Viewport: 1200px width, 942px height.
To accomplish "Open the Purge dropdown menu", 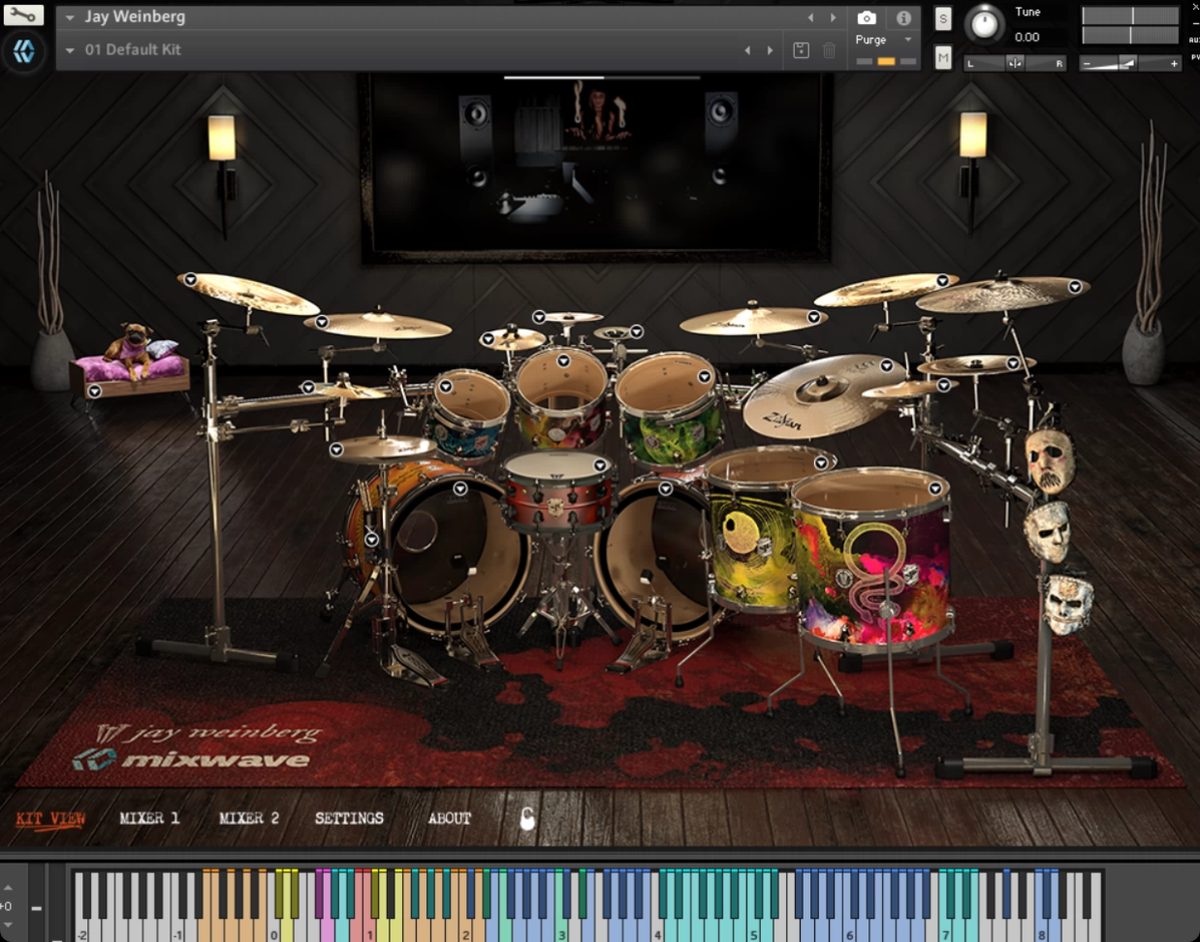I will click(x=908, y=40).
